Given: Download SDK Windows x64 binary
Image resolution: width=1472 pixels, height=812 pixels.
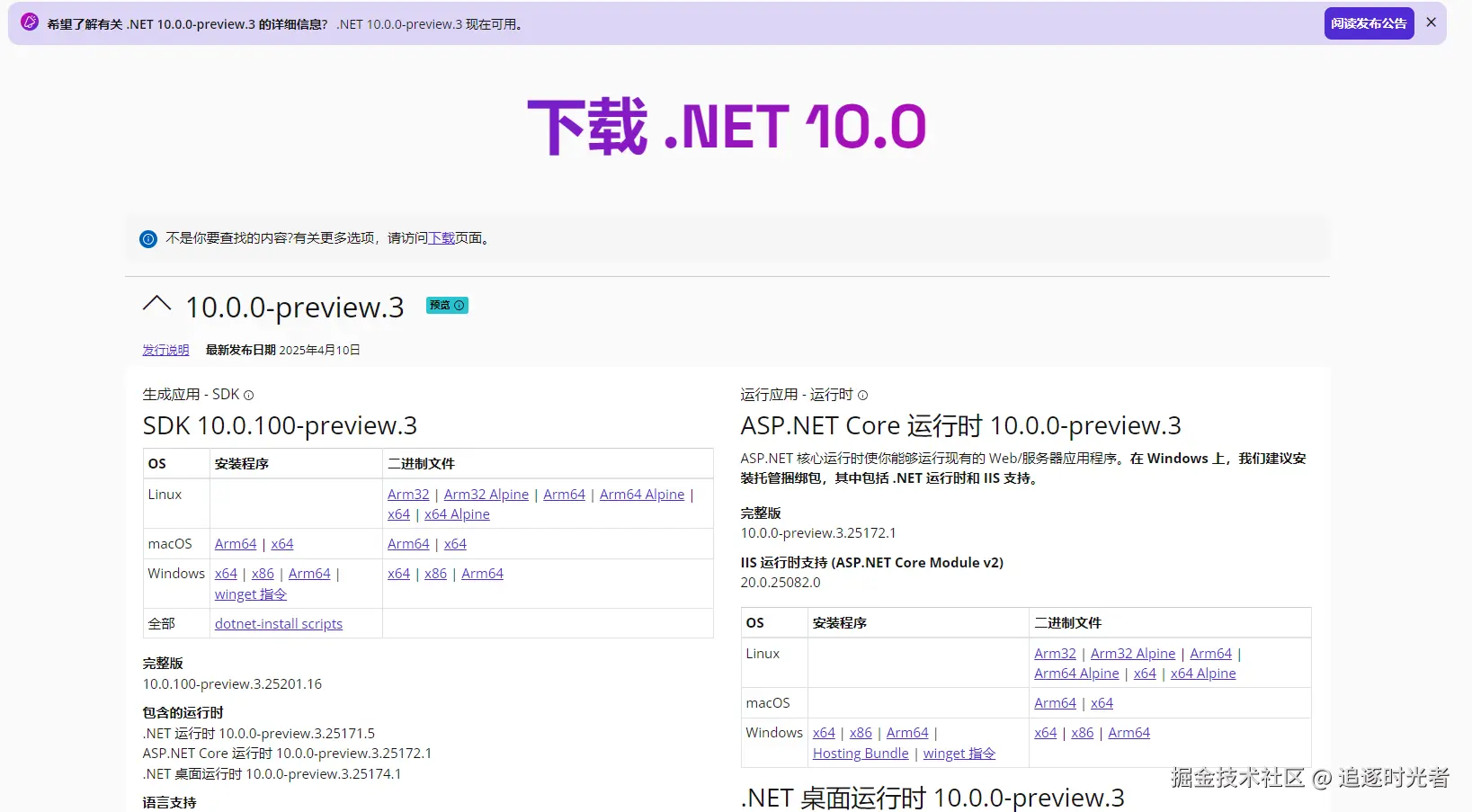Looking at the screenshot, I should coord(398,574).
